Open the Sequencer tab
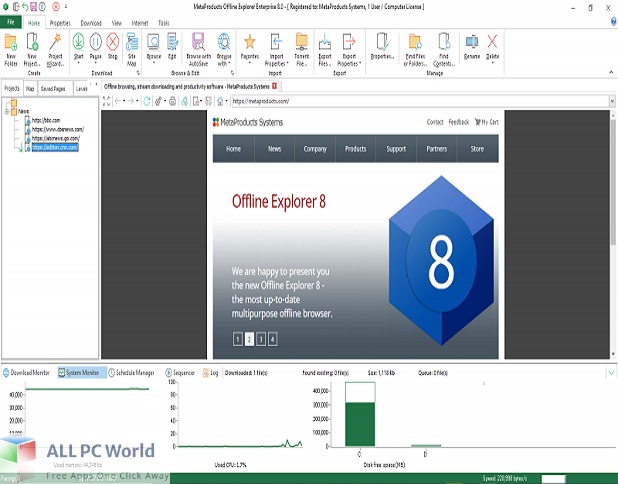 (x=180, y=372)
